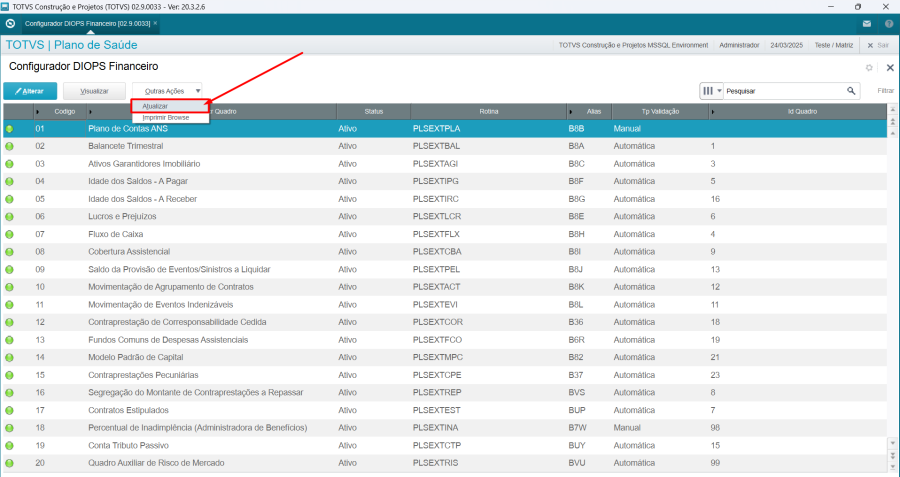This screenshot has width=900, height=477.
Task: Select row Lucros e Prejuízos
Action: 445,216
